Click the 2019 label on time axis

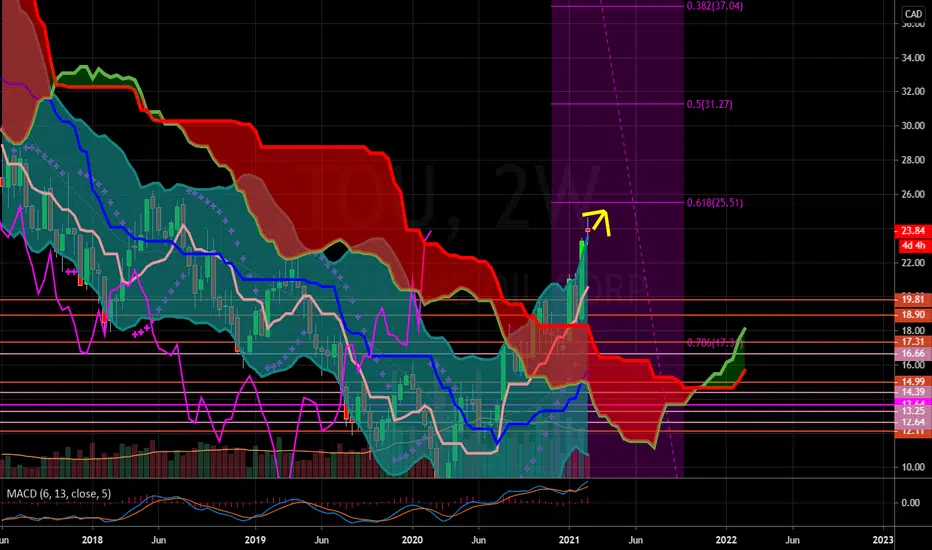255,540
